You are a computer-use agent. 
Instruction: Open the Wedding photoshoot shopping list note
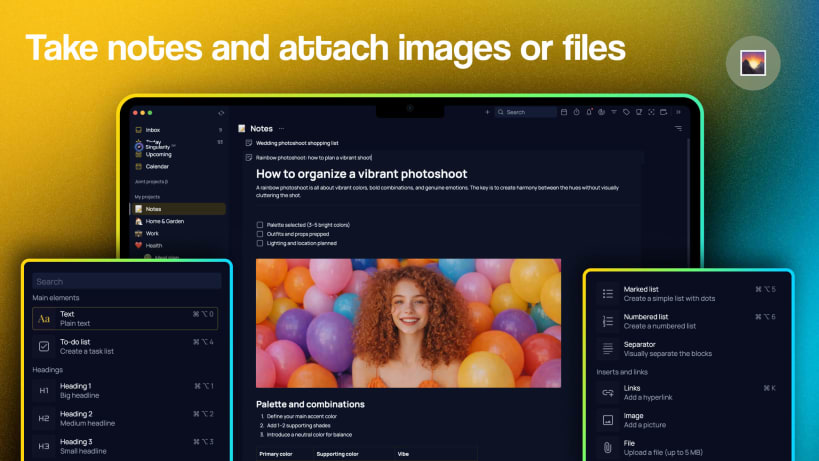coord(297,143)
